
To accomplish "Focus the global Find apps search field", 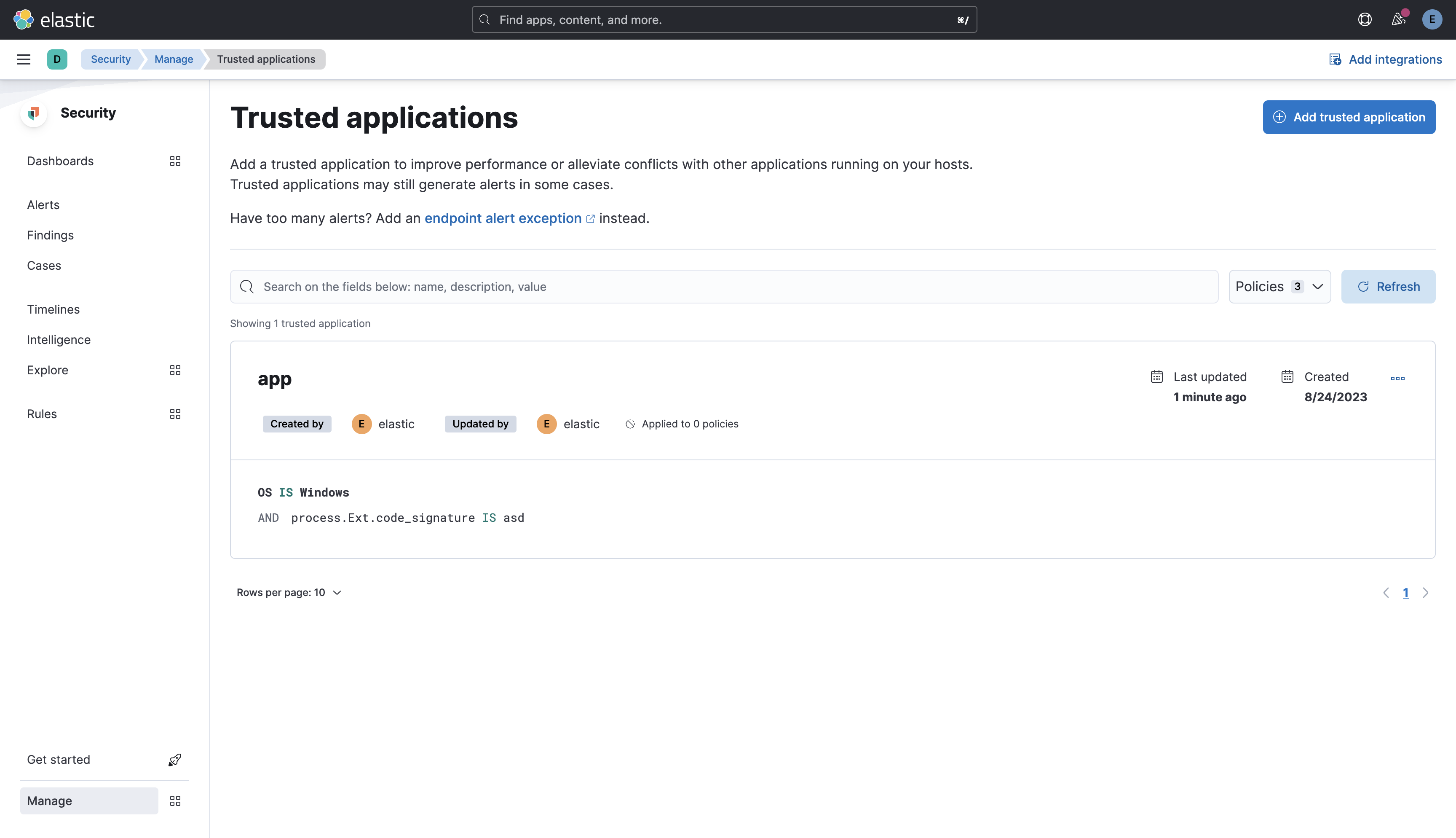I will coord(724,19).
